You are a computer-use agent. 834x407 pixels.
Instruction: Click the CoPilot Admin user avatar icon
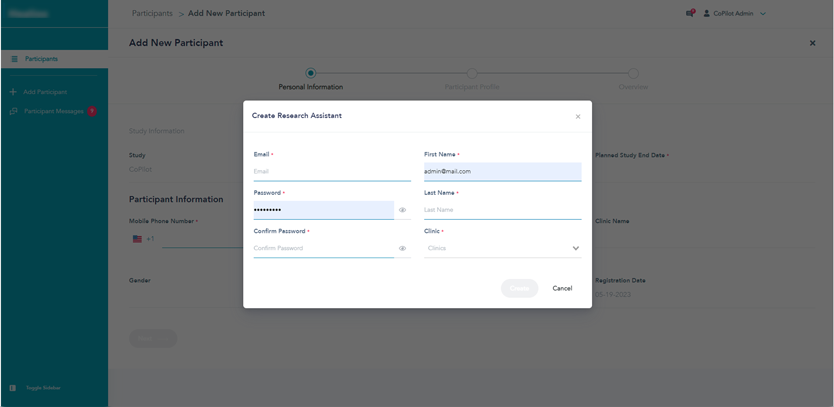707,14
